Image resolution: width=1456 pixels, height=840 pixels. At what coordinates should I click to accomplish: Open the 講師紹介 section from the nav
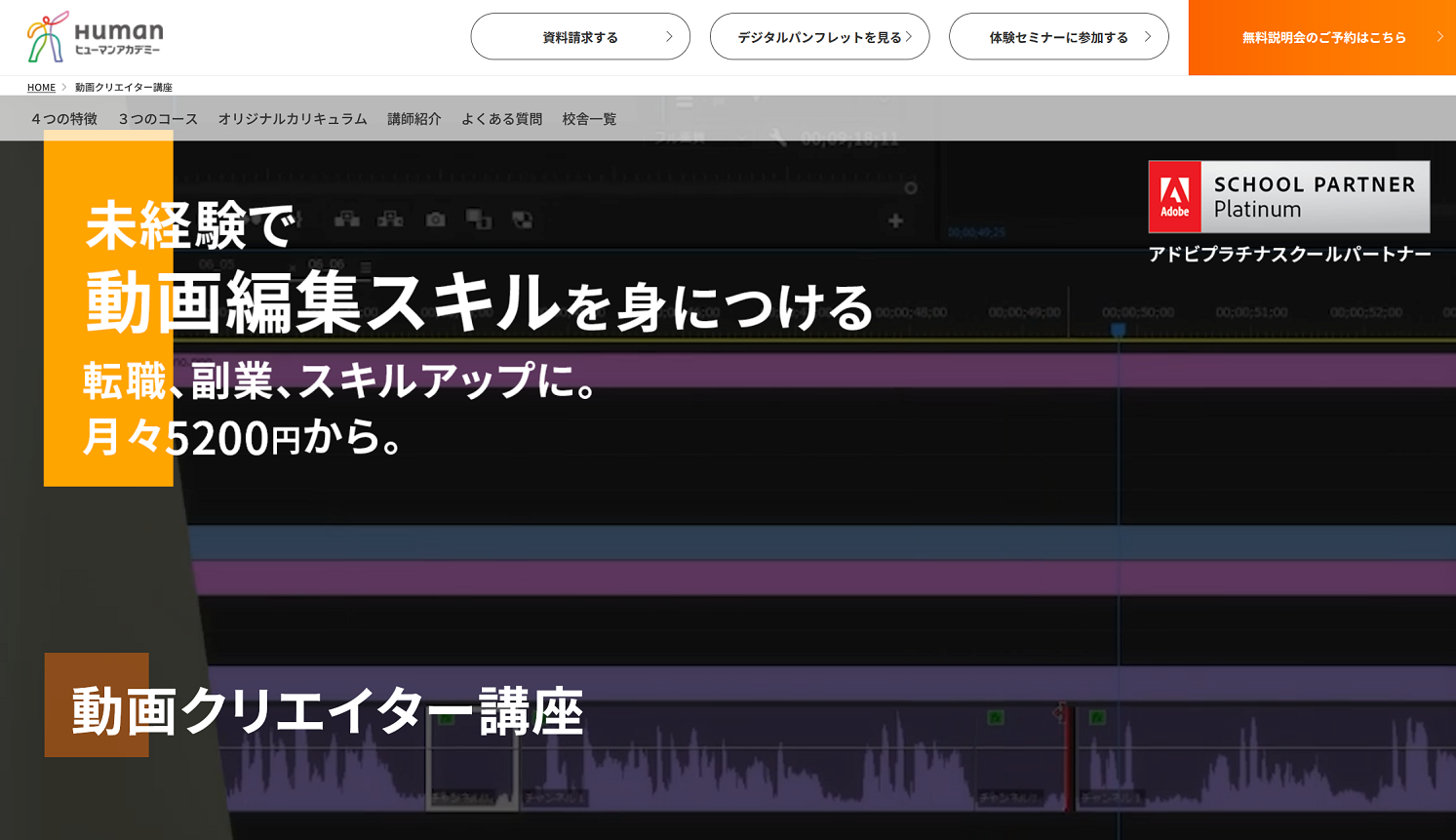(413, 118)
